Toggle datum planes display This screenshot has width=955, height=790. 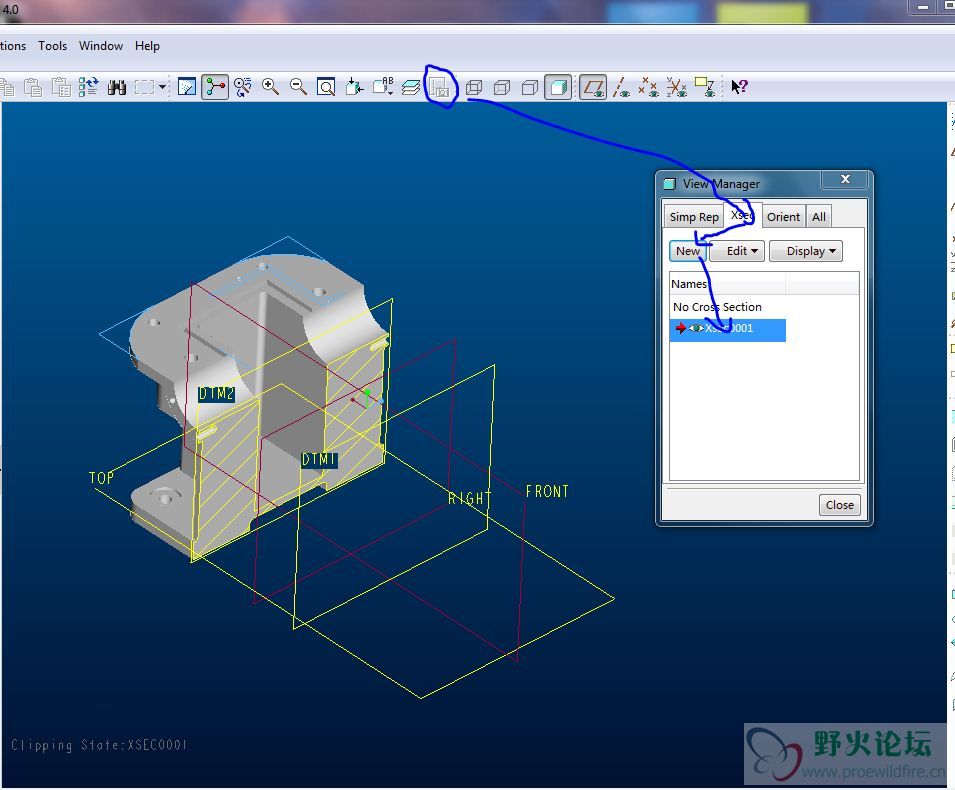tap(593, 87)
